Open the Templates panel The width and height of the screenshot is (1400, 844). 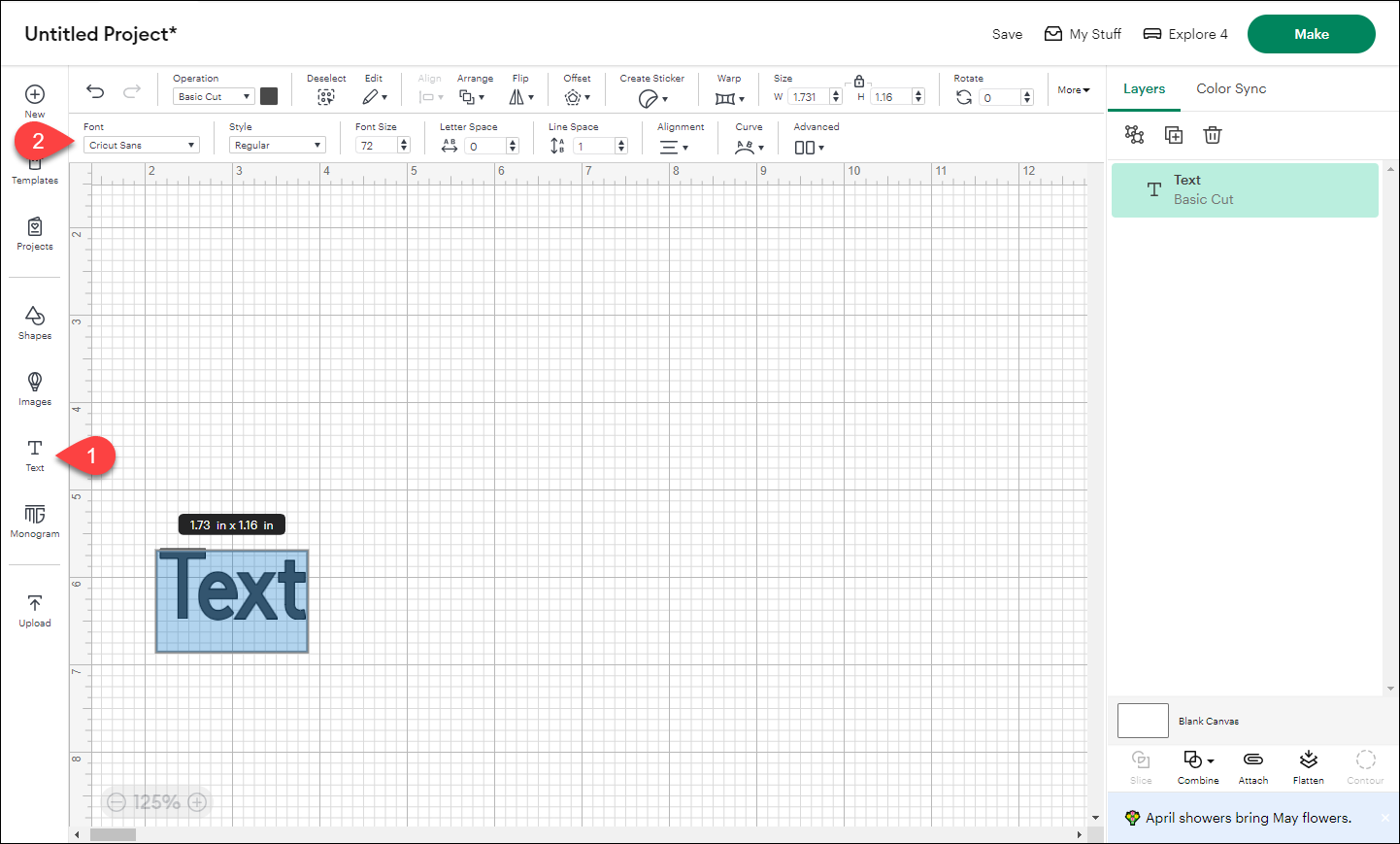[x=34, y=167]
